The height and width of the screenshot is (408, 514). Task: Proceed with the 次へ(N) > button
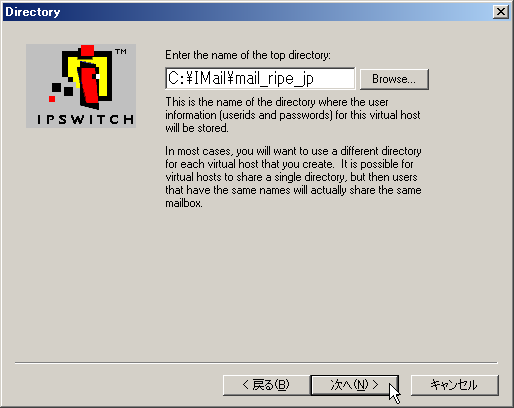pos(354,385)
